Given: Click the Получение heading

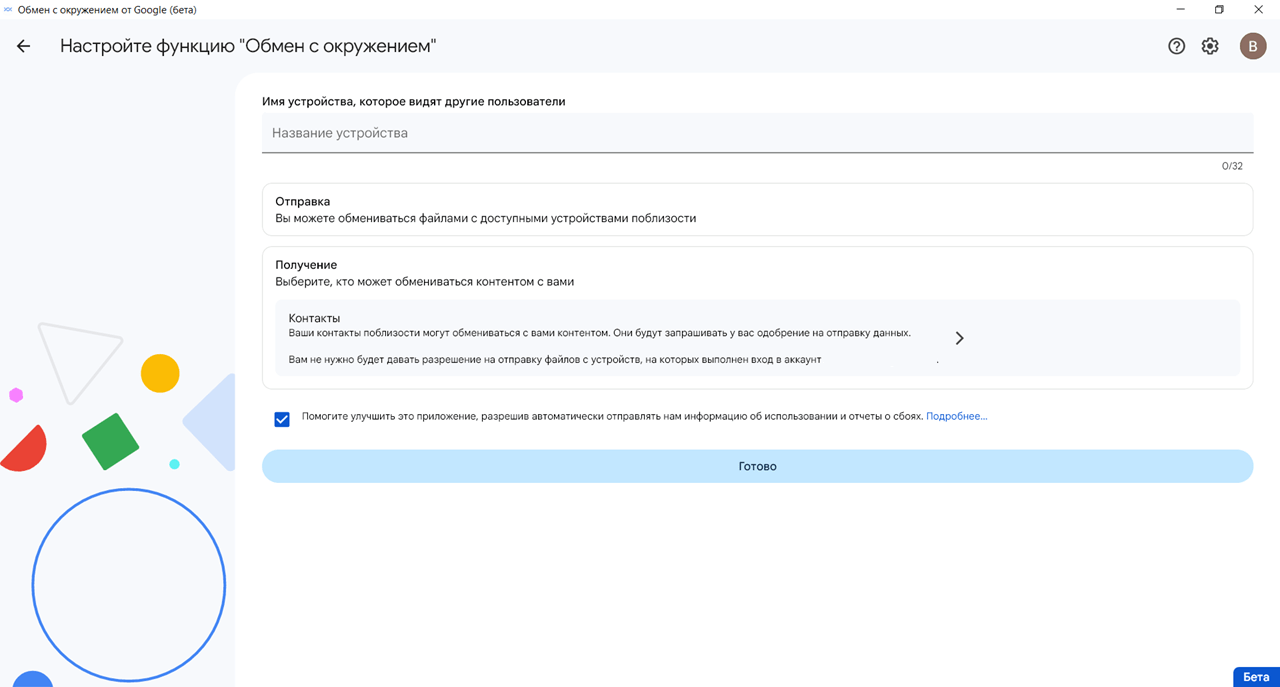Looking at the screenshot, I should 306,265.
